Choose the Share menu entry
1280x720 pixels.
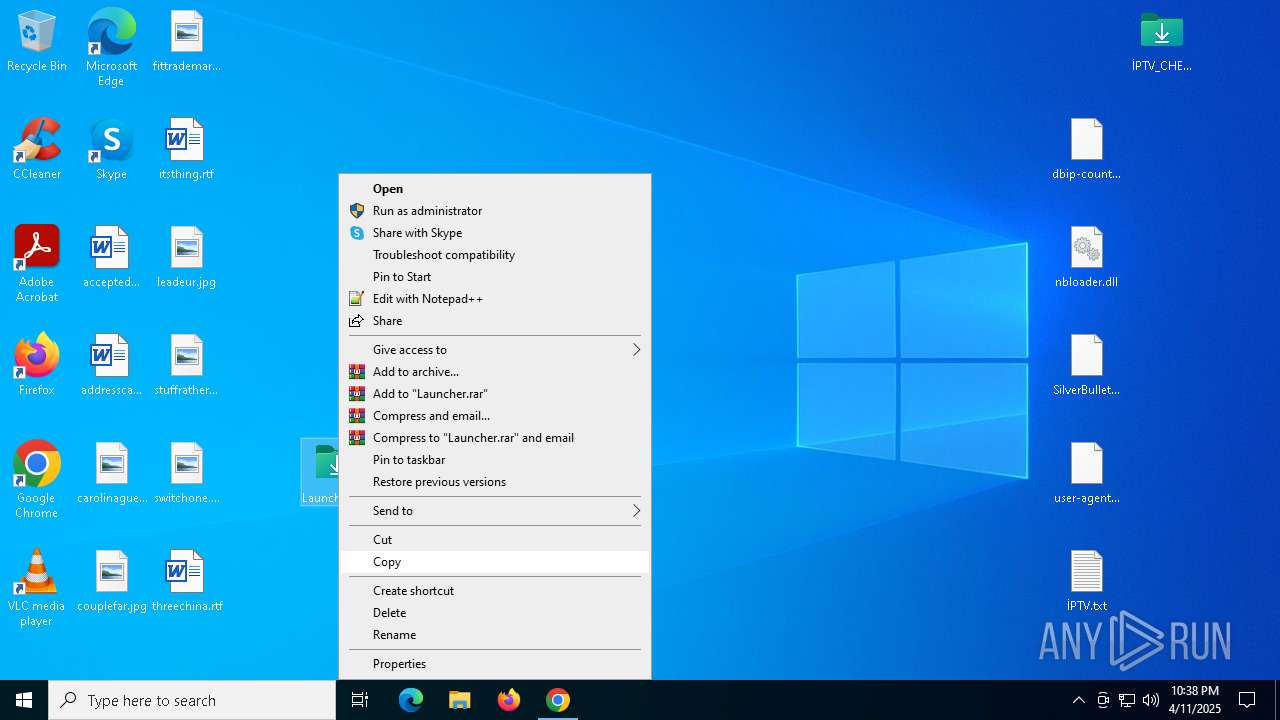[495, 321]
